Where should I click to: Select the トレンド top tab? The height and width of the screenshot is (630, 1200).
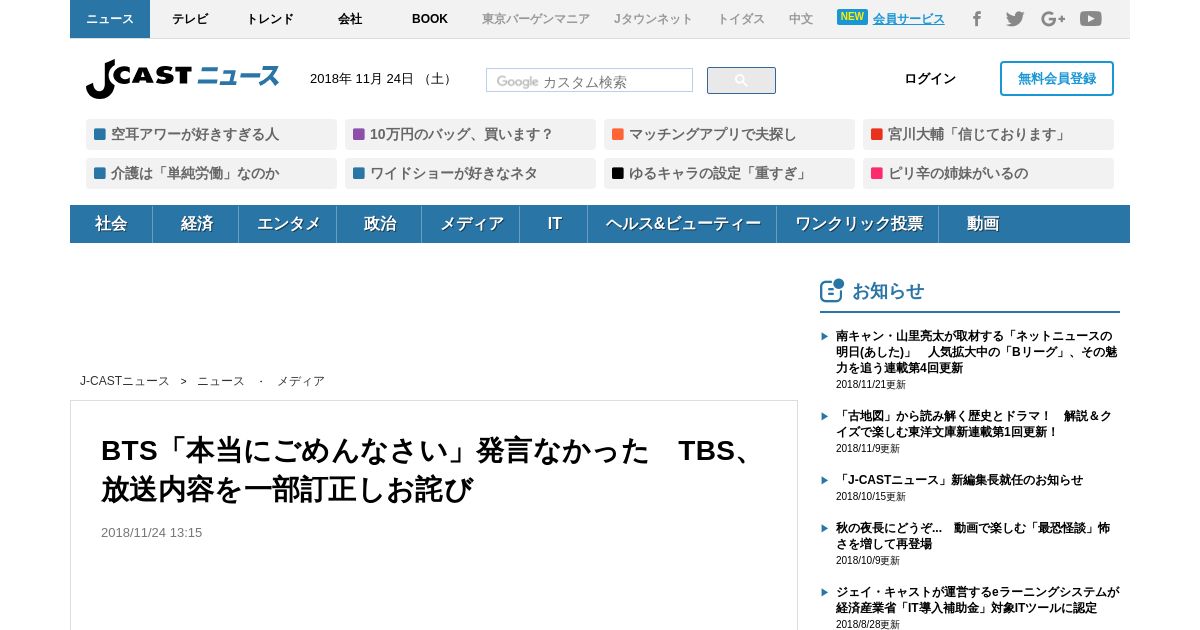point(270,19)
